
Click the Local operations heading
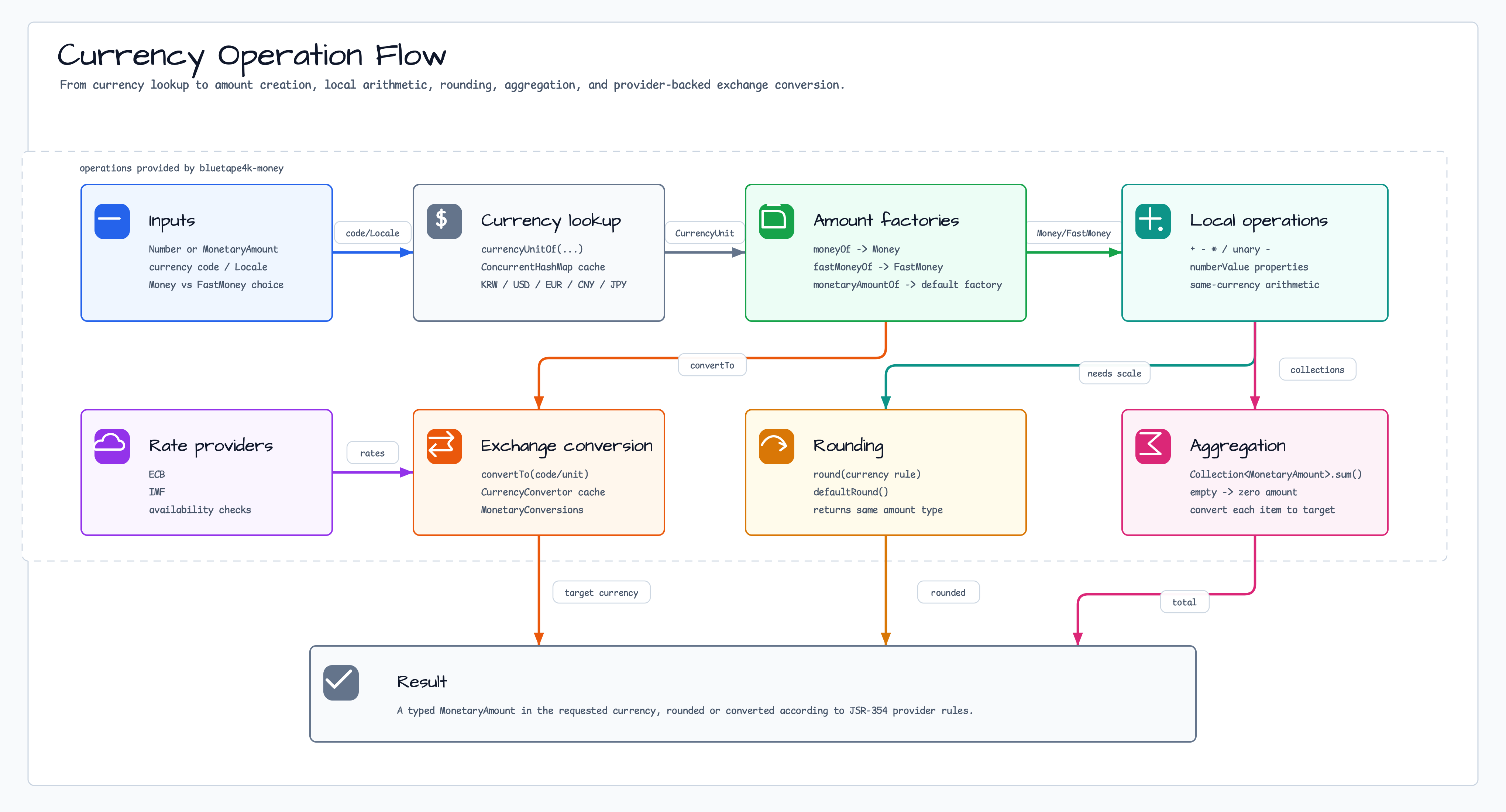1258,221
